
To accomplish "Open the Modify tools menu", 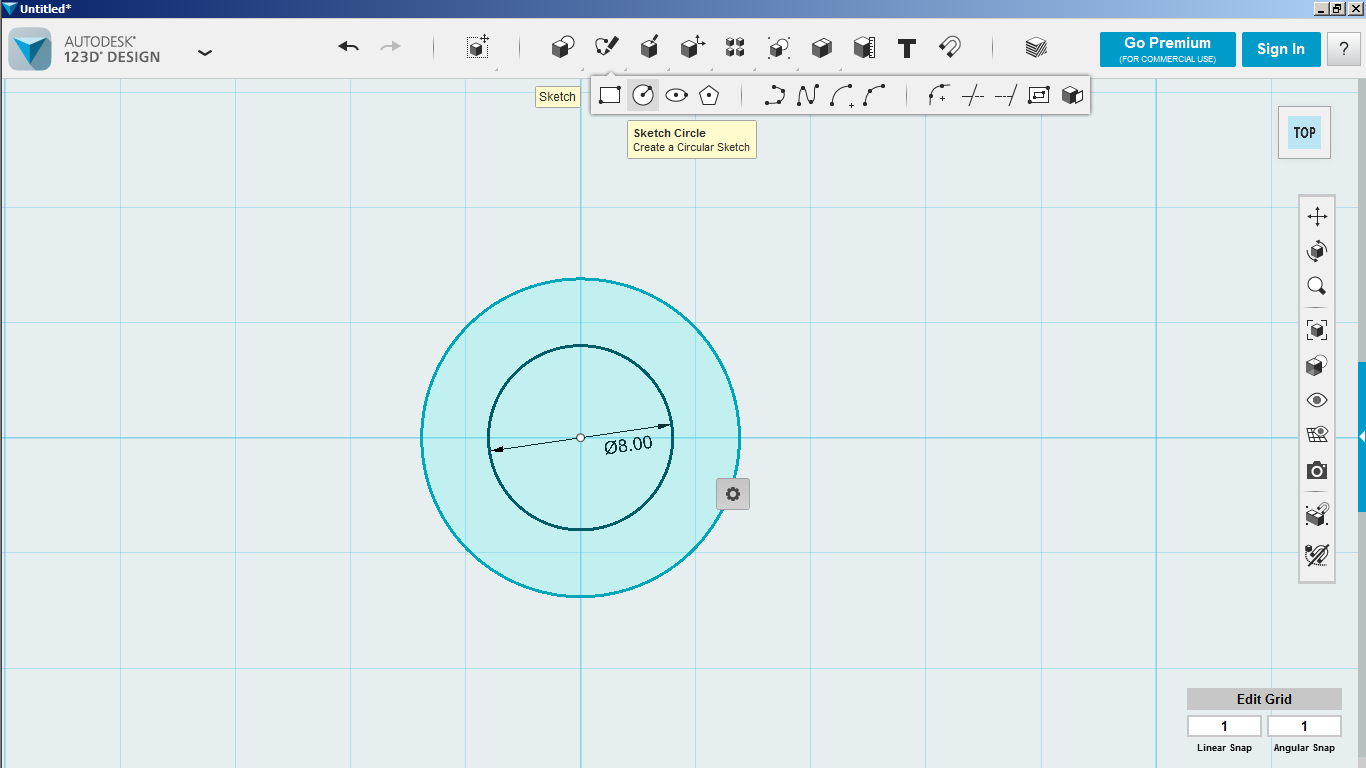I will point(692,47).
